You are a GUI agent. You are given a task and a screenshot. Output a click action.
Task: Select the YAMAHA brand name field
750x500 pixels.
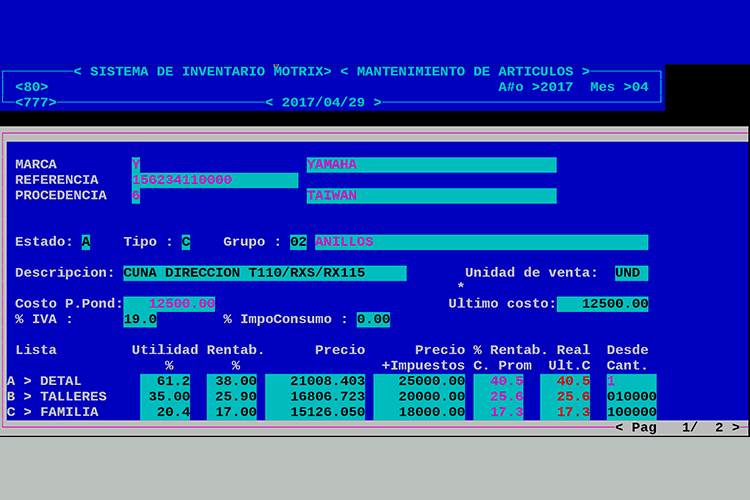coord(431,165)
